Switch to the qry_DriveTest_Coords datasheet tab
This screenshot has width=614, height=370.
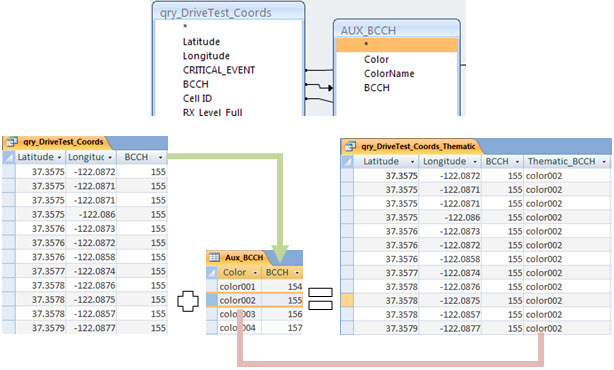tap(63, 142)
